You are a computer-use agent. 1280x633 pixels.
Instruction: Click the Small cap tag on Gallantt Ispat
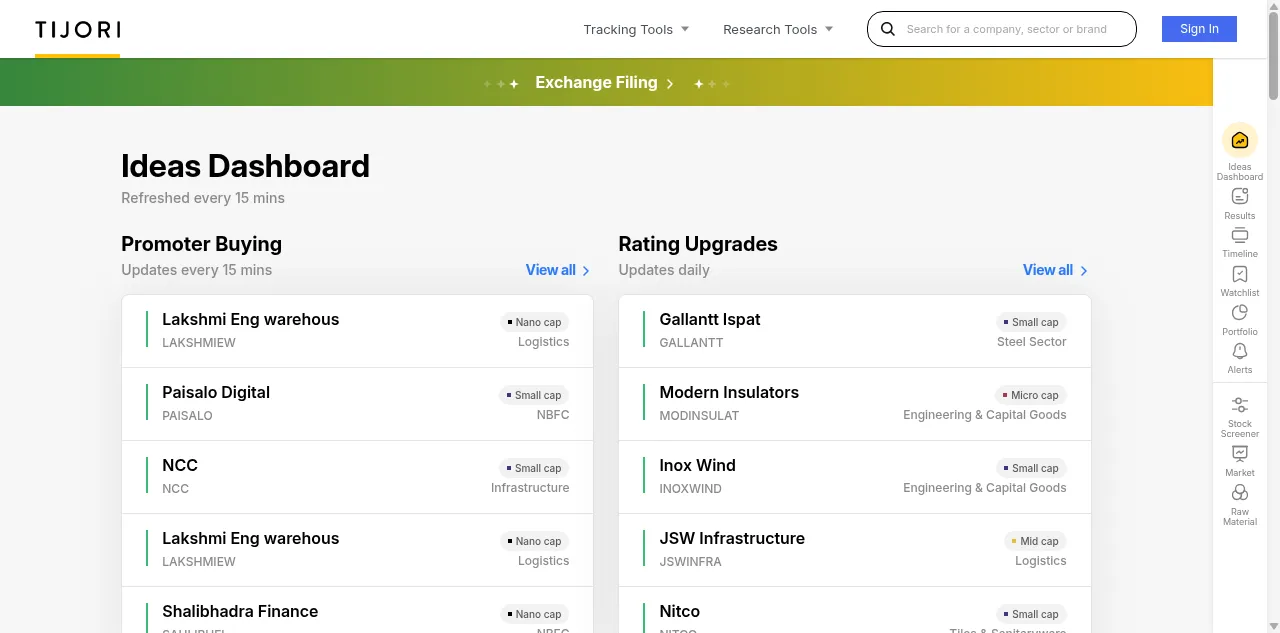(x=1031, y=322)
